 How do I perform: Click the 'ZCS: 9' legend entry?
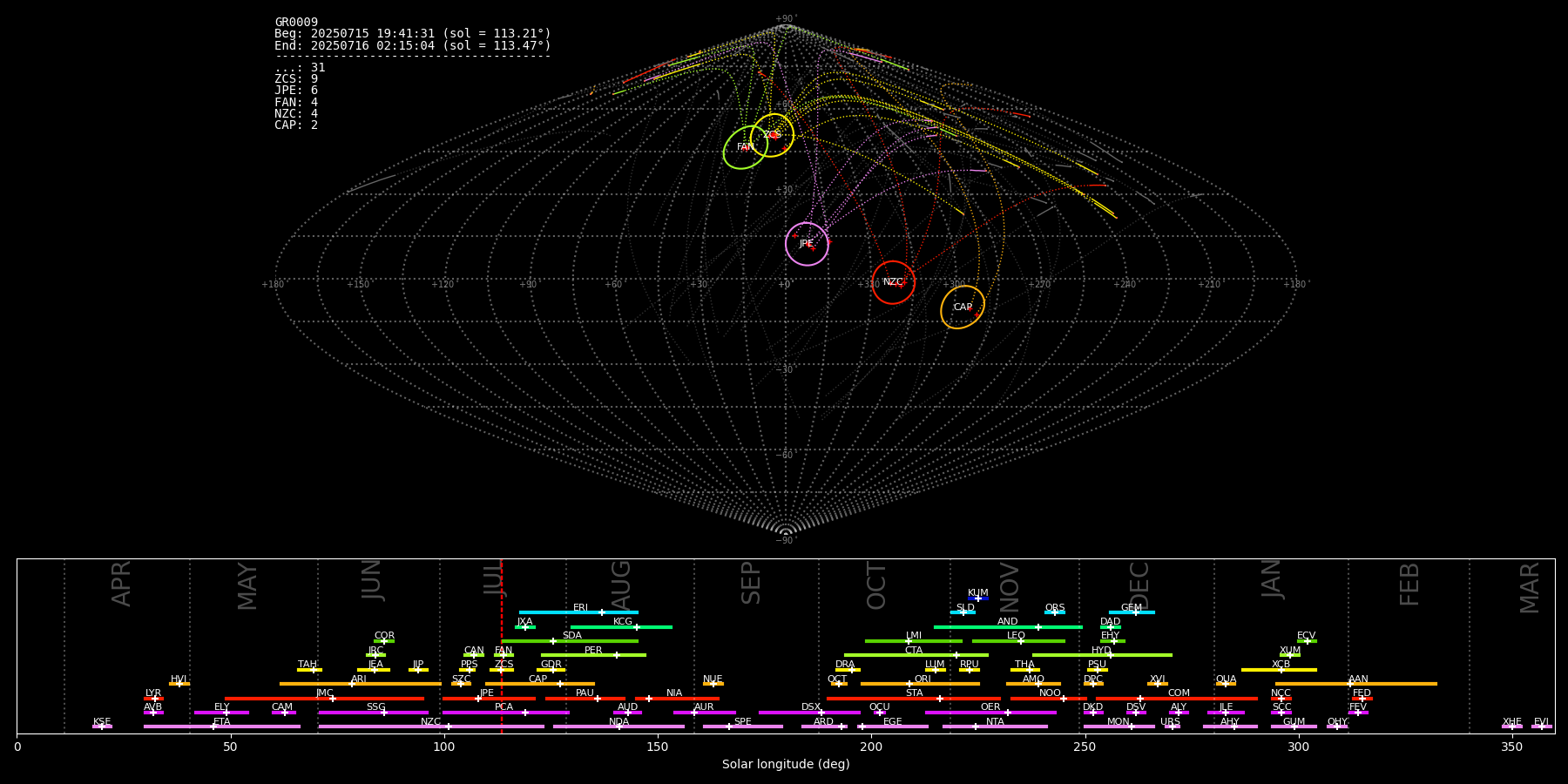click(296, 79)
